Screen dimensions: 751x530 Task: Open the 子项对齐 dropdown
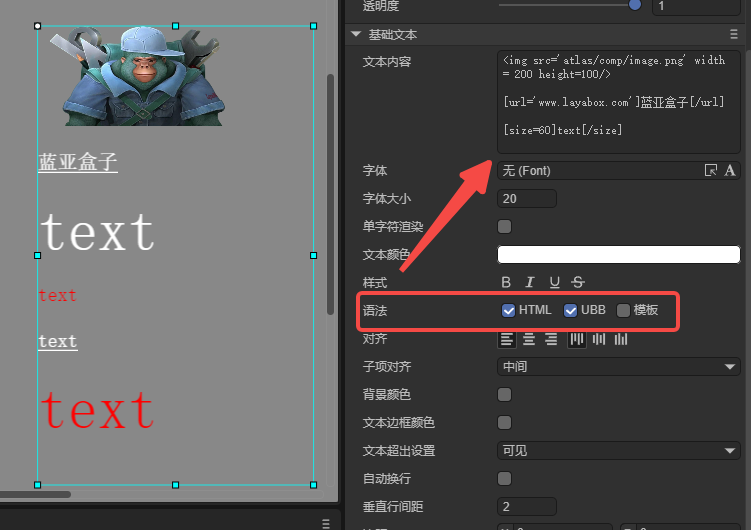pos(618,367)
